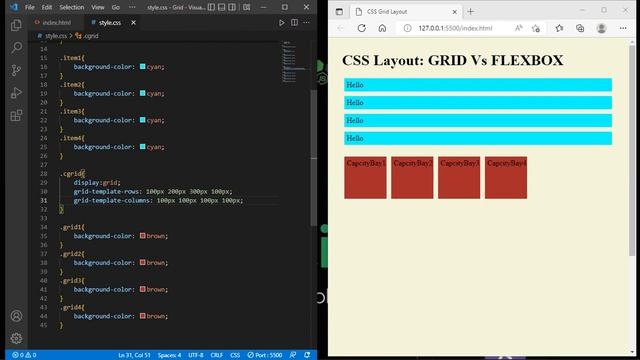The width and height of the screenshot is (640, 360).
Task: Split the editor to the right
Action: coord(294,22)
